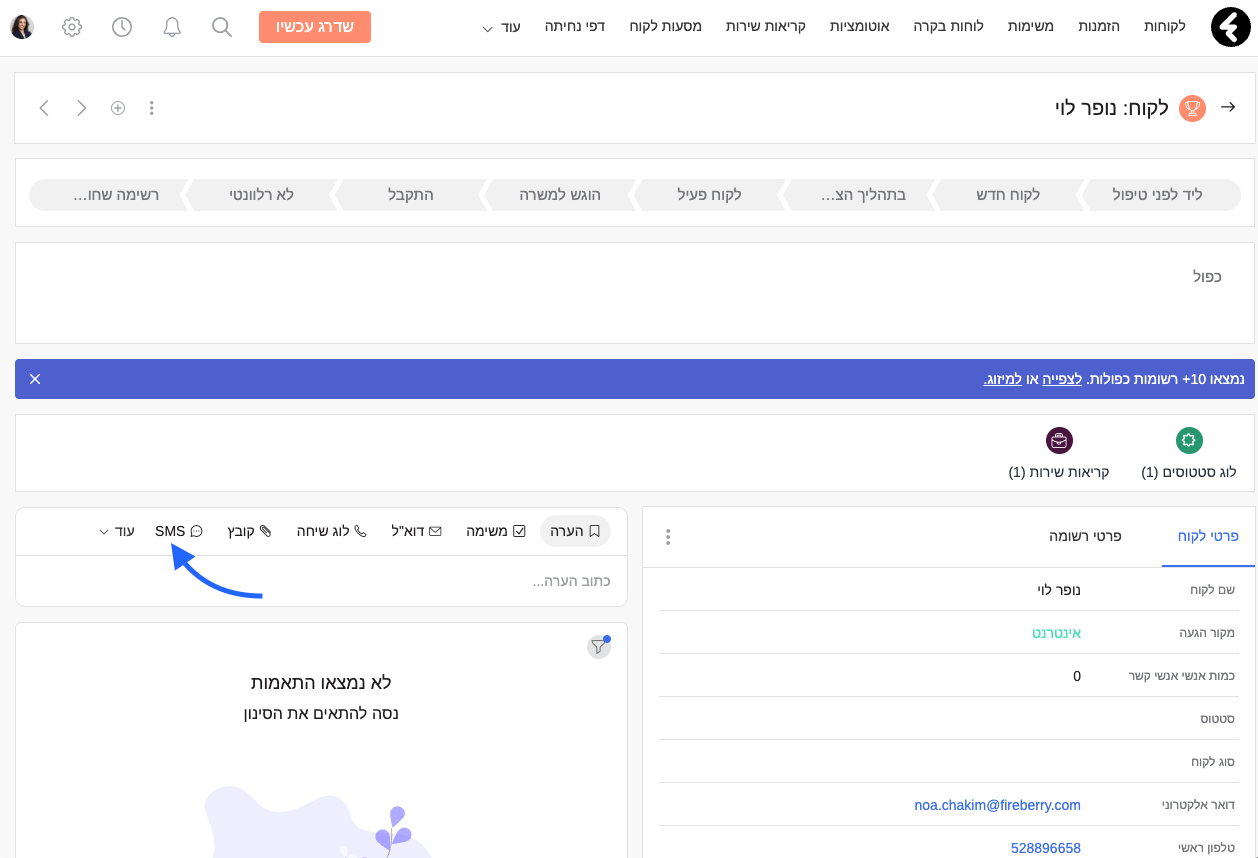Open the הזמנות menu

pos(1099,26)
